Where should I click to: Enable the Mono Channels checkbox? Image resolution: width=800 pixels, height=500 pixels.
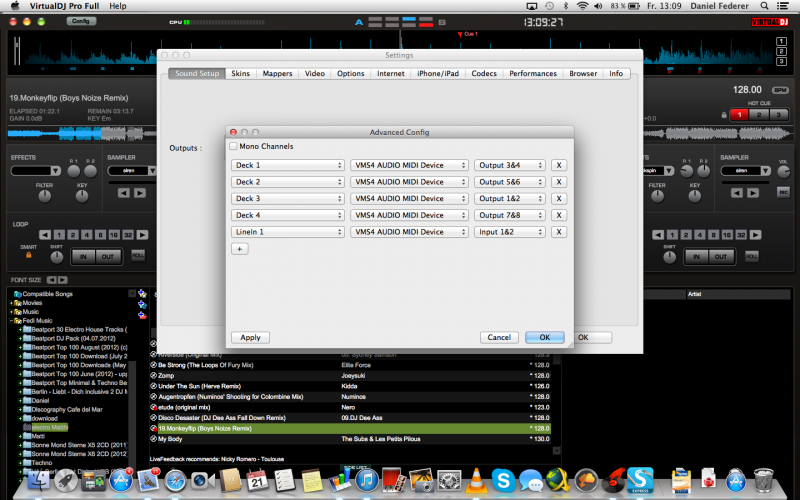pos(234,146)
